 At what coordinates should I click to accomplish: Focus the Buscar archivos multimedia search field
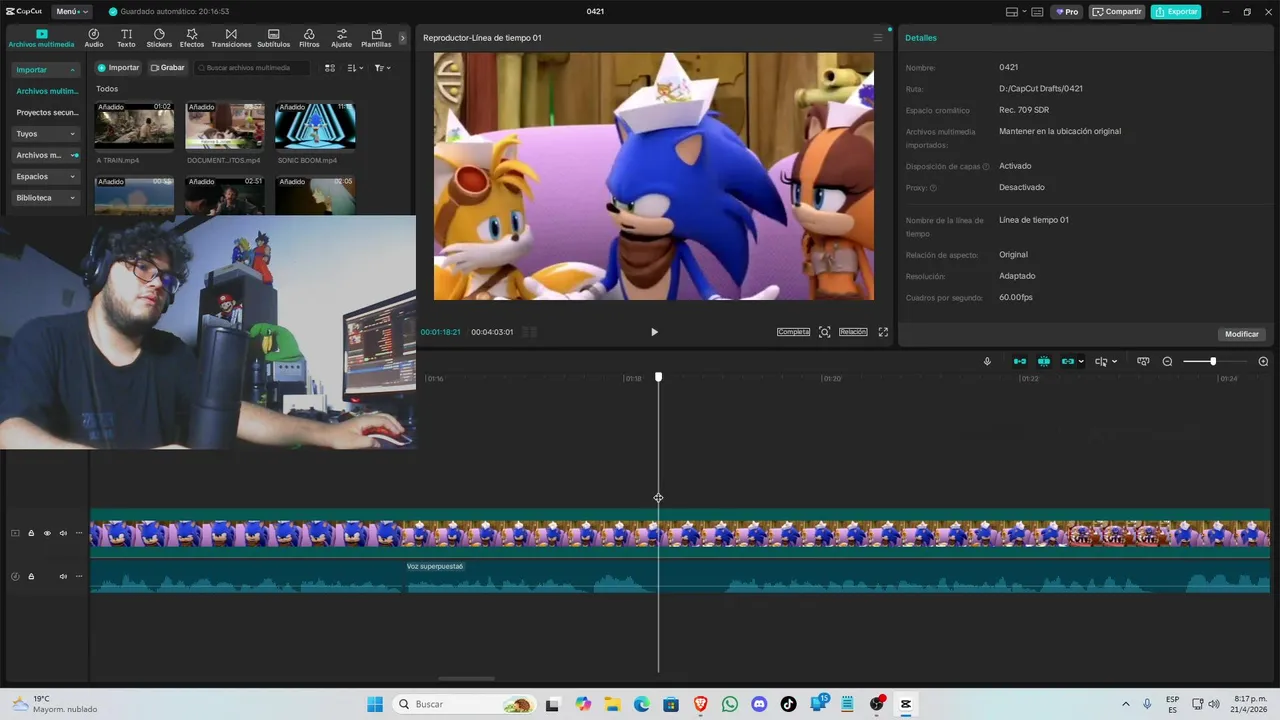coord(252,68)
